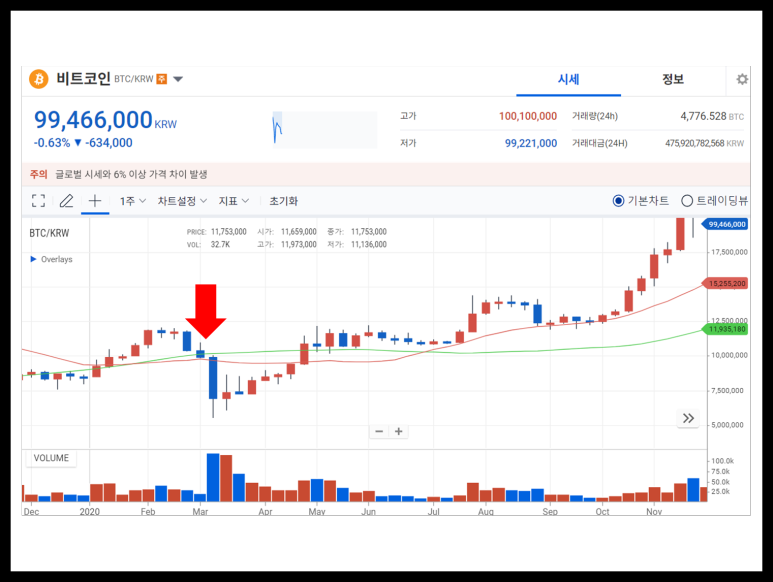Click the mini price sparkline thumbnail
Viewport: 773px width, 582px height.
point(324,130)
